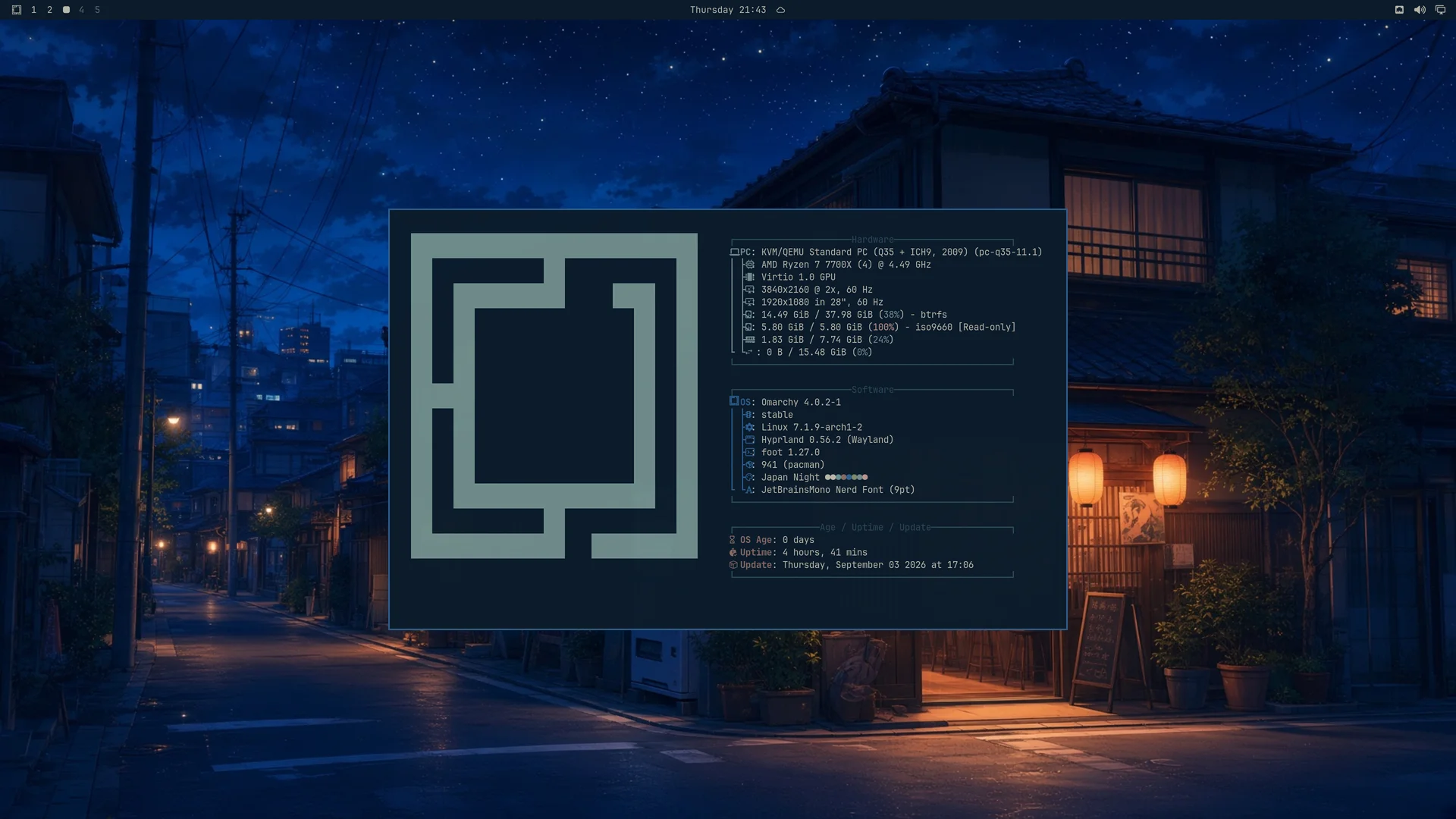Image resolution: width=1456 pixels, height=819 pixels.
Task: Switch to empty workspace 5
Action: 97,10
